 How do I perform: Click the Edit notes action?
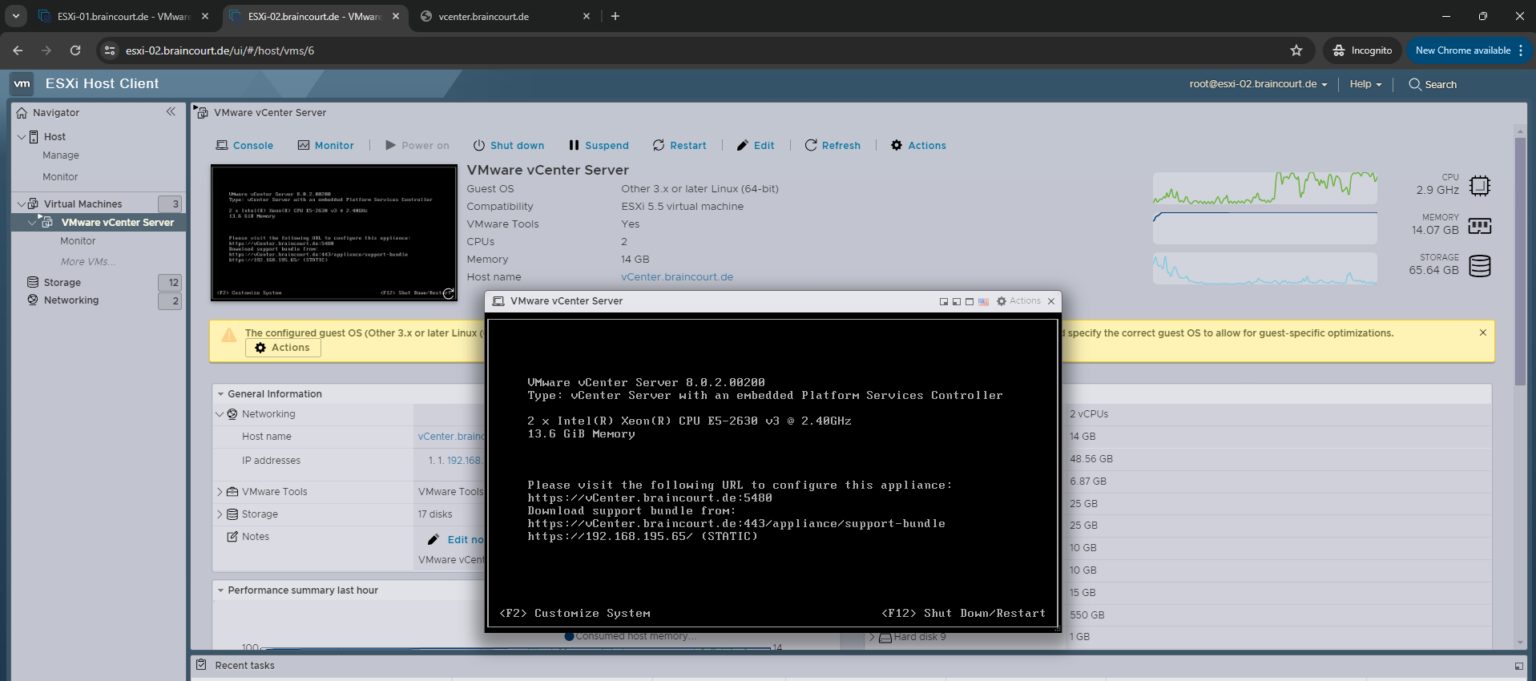pyautogui.click(x=463, y=539)
